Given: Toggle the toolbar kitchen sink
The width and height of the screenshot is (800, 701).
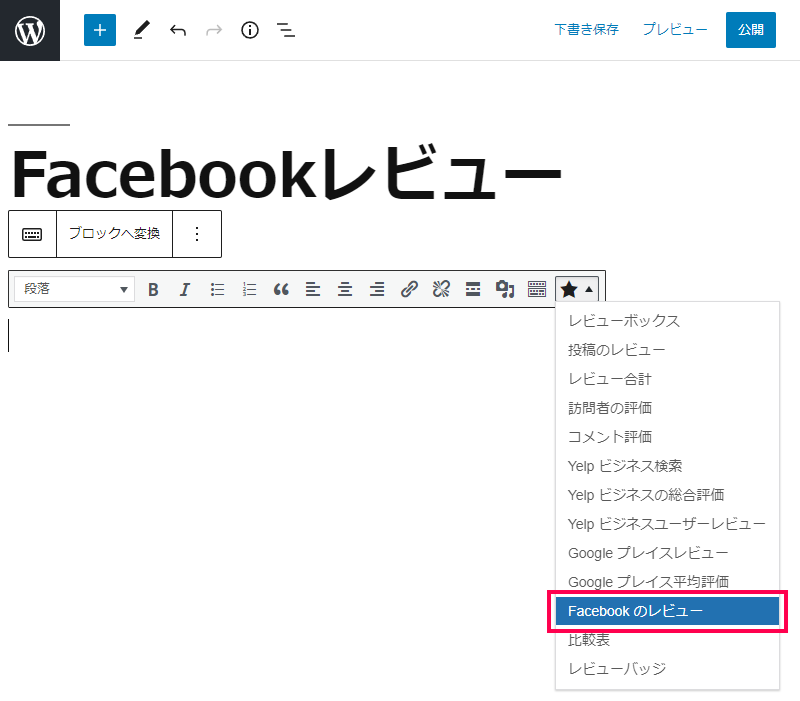Looking at the screenshot, I should [x=537, y=289].
